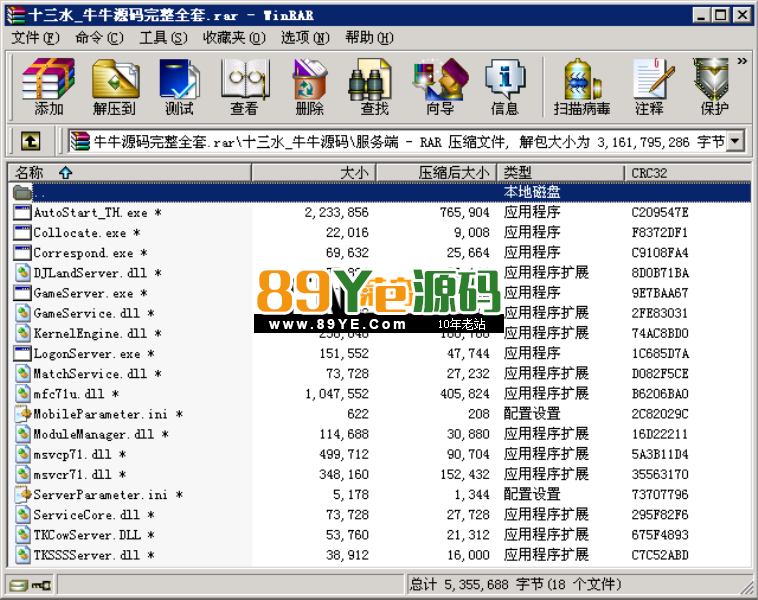This screenshot has height=600, width=758.
Task: Open the 查找 (Find) binoculars tool
Action: click(x=374, y=87)
